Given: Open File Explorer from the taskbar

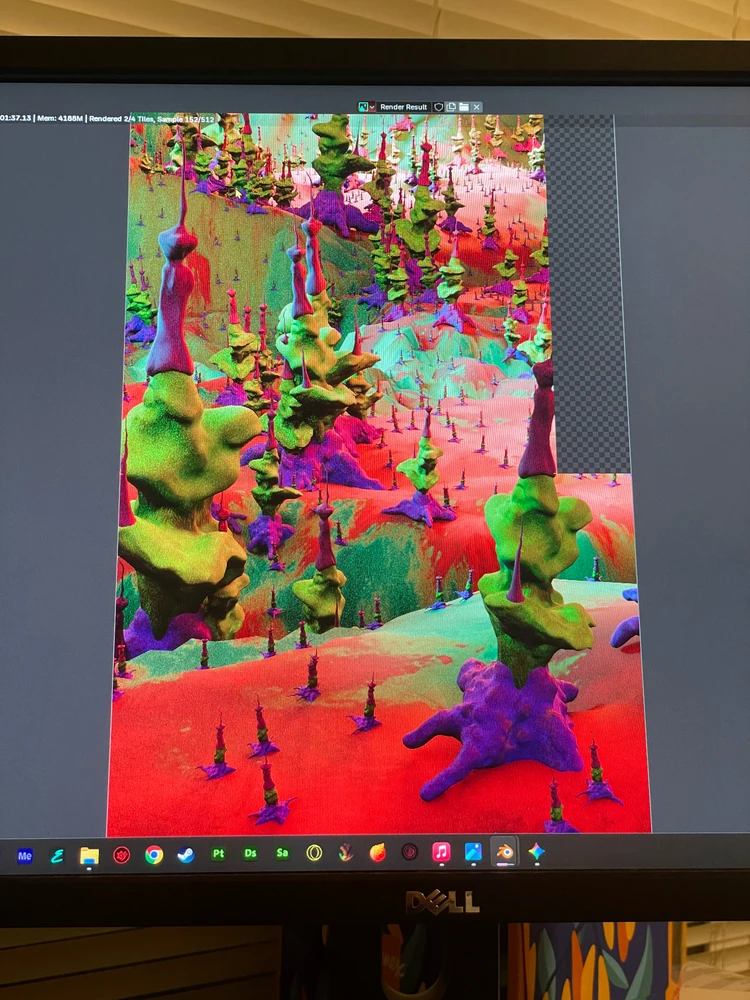Looking at the screenshot, I should click(x=89, y=855).
